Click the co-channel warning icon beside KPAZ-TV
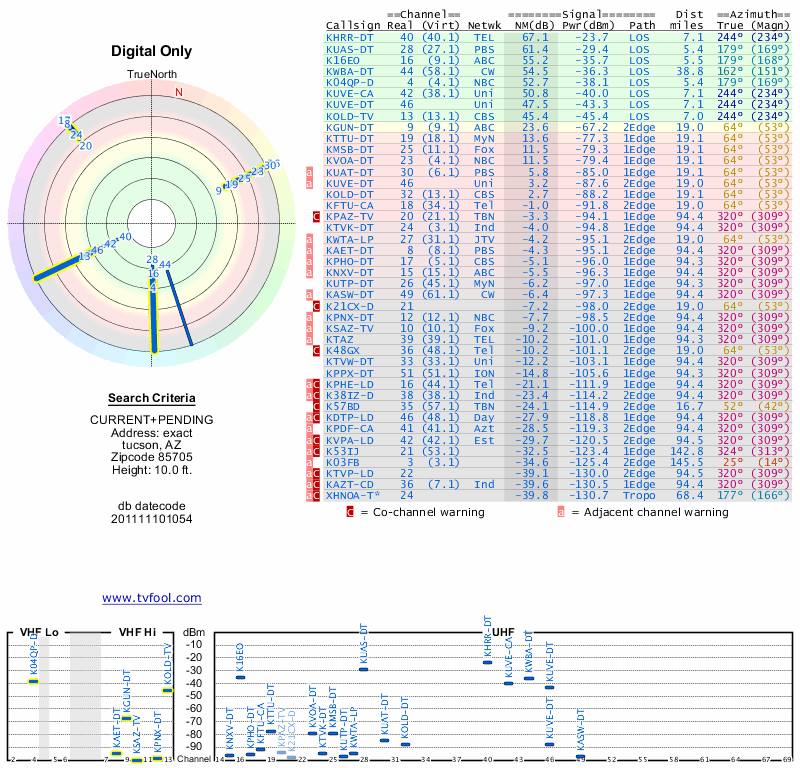Image resolution: width=800 pixels, height=768 pixels. pyautogui.click(x=316, y=216)
